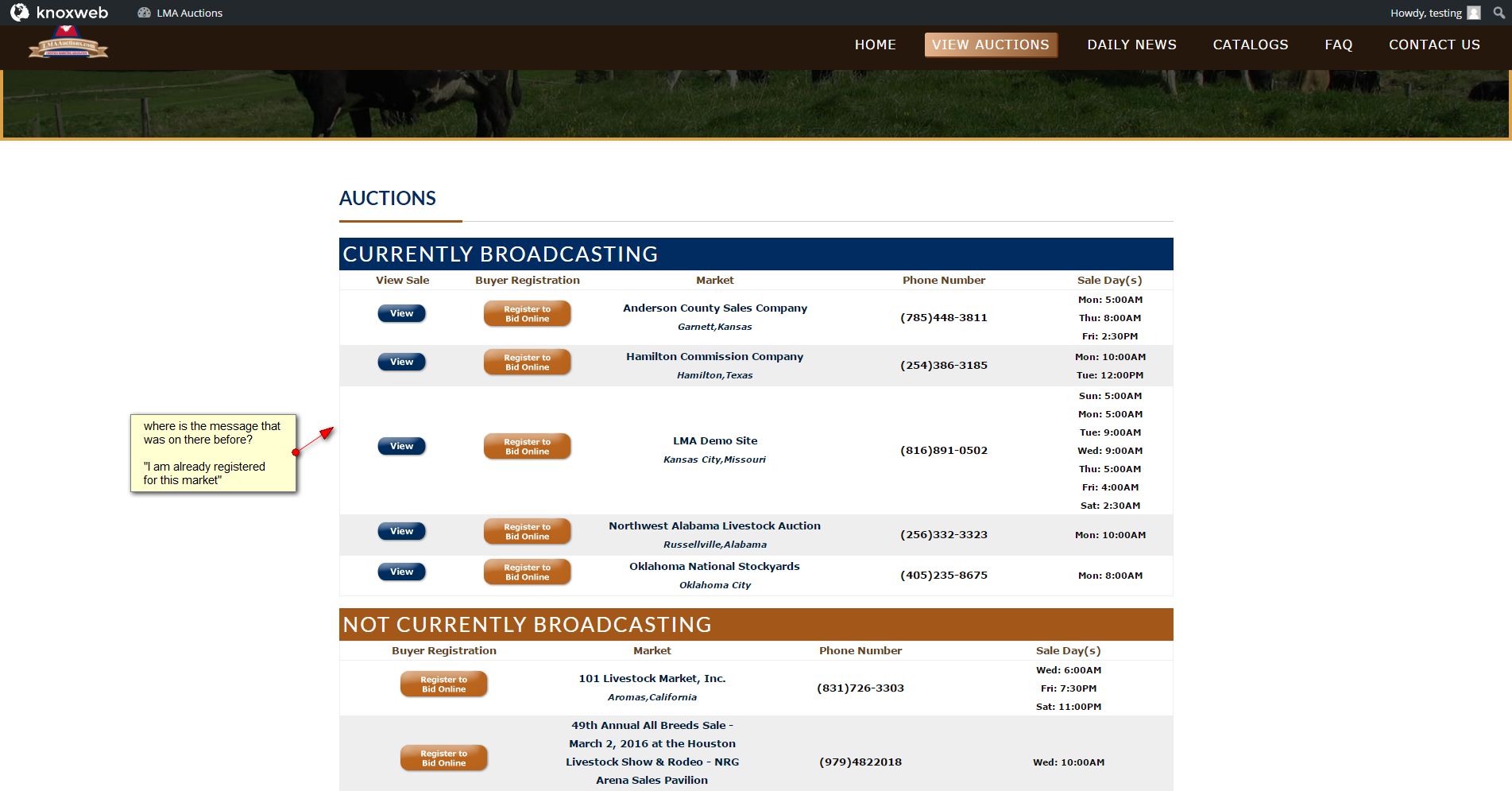
Task: Open the FAQ menu item
Action: pyautogui.click(x=1339, y=45)
